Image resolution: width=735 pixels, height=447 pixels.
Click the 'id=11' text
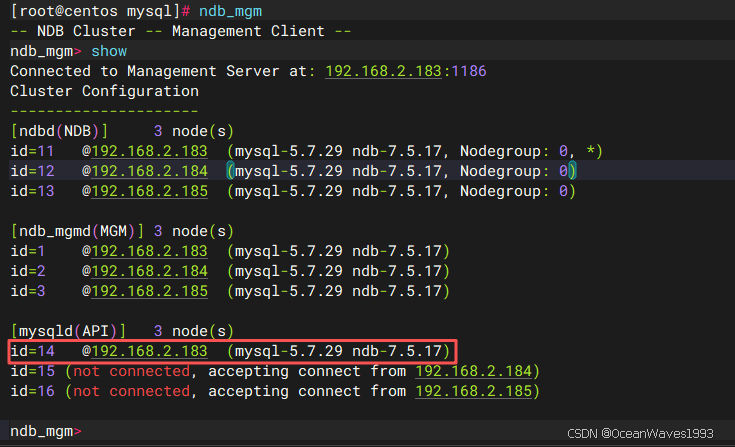point(32,151)
